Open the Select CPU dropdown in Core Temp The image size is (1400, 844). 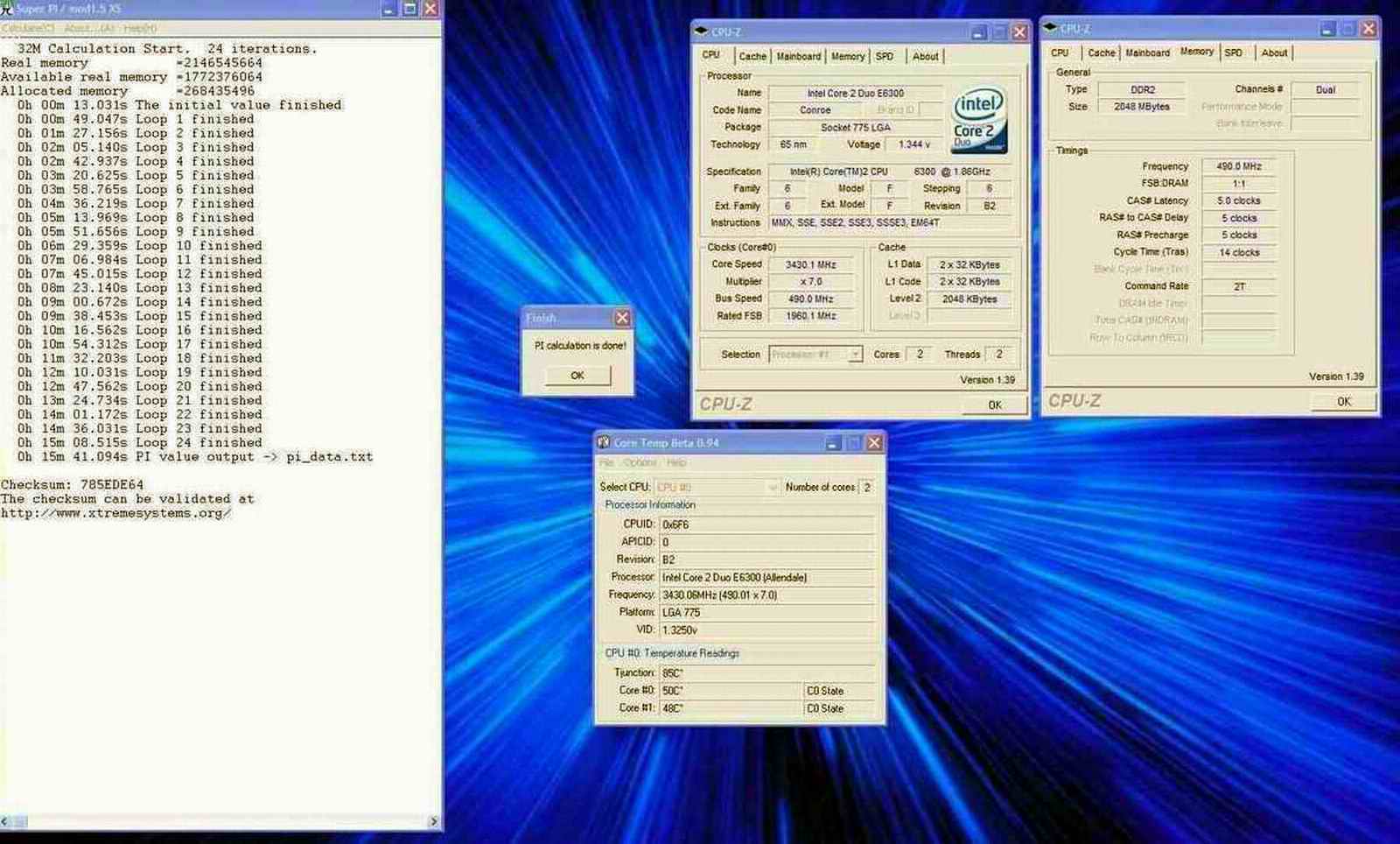pos(773,487)
